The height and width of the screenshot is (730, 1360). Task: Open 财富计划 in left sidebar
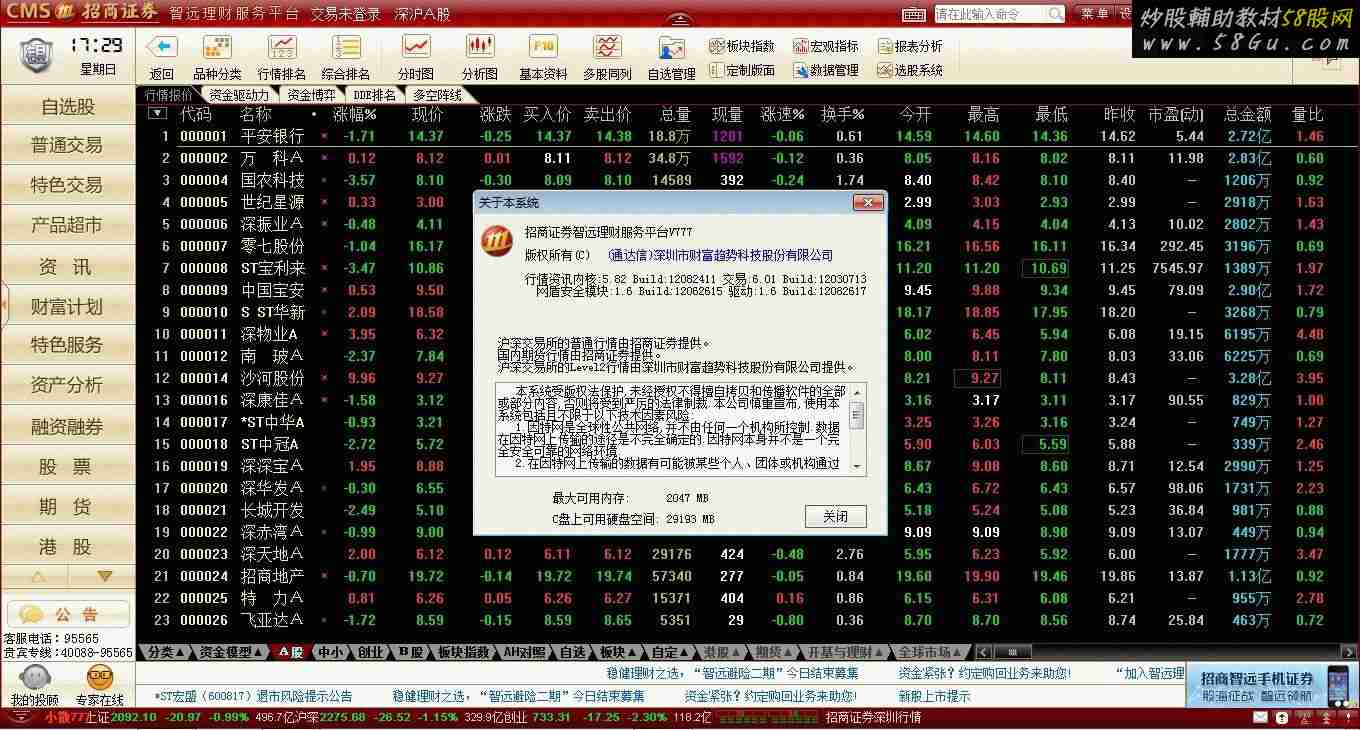point(68,307)
